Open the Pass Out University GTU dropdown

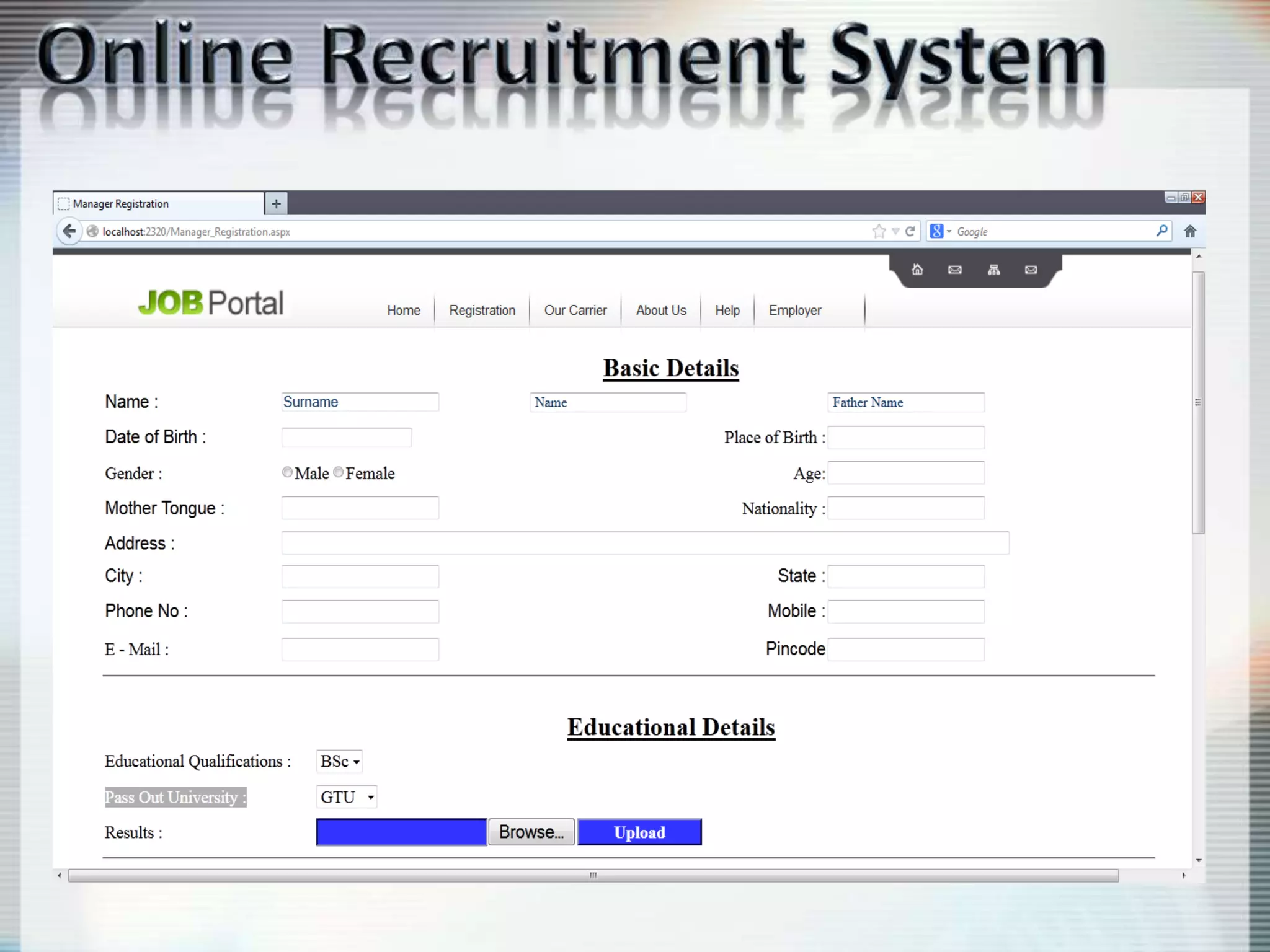click(x=347, y=797)
